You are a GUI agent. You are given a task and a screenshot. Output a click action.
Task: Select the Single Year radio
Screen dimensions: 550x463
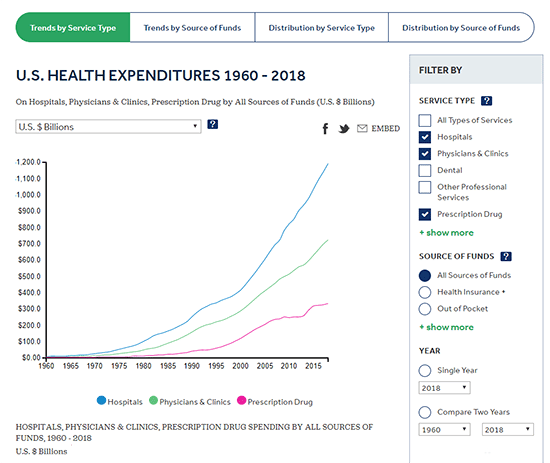(x=425, y=370)
